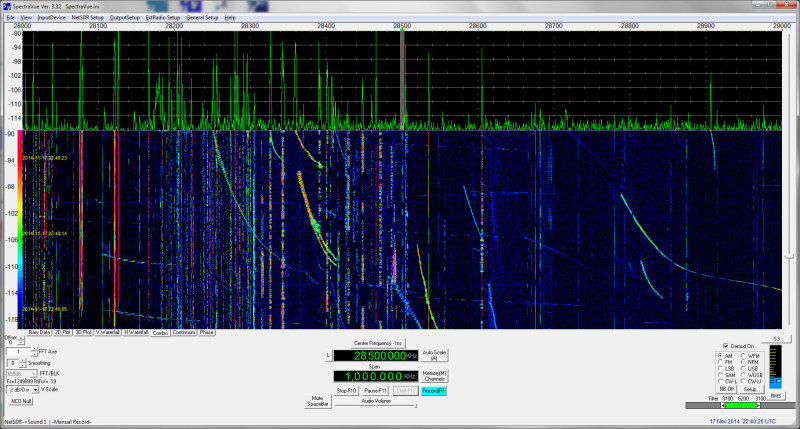Image resolution: width=800 pixels, height=429 pixels.
Task: Click the green filter bandwidth bar
Action: tap(740, 406)
